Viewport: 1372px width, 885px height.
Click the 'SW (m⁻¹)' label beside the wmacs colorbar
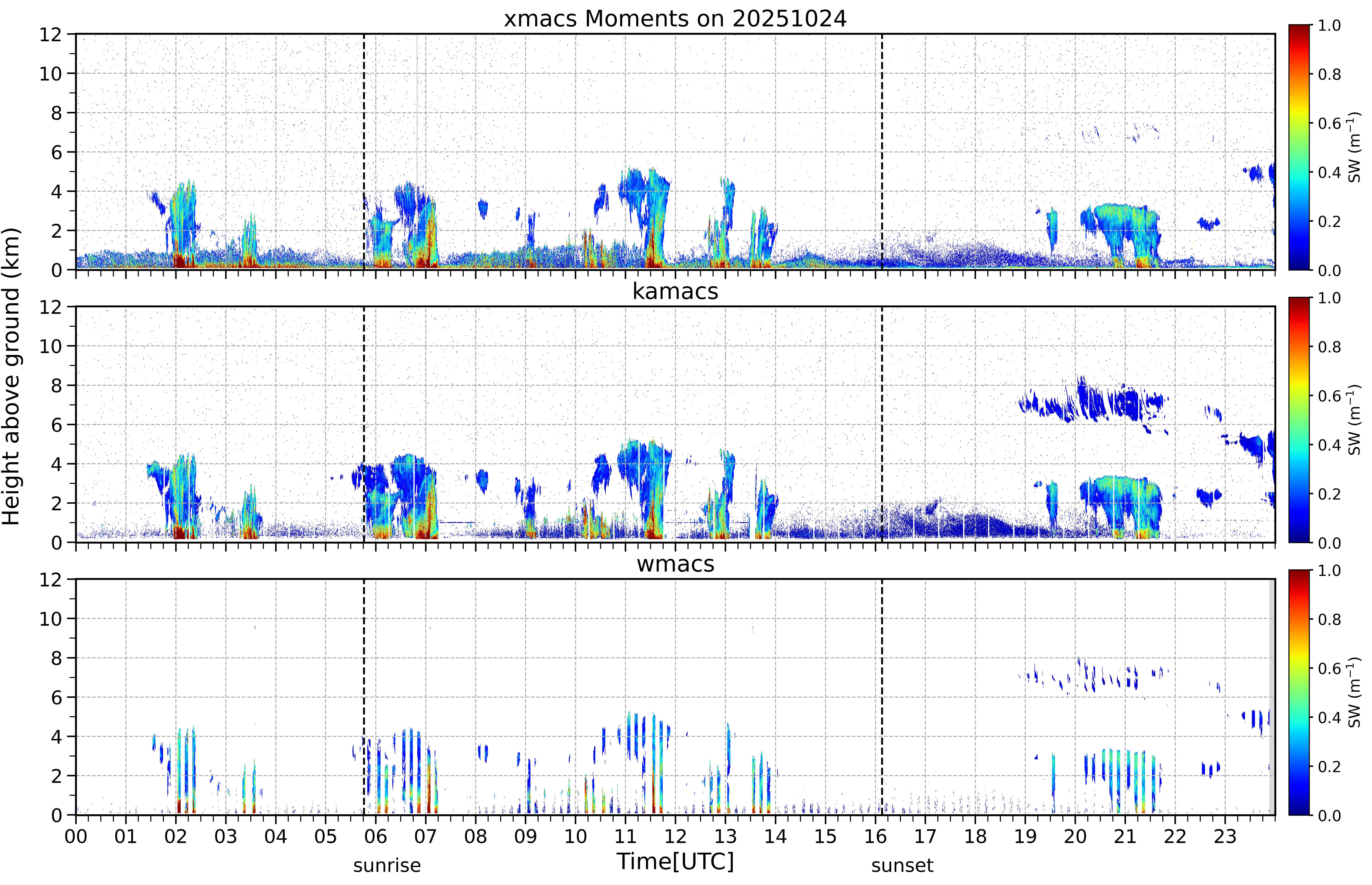1354,693
